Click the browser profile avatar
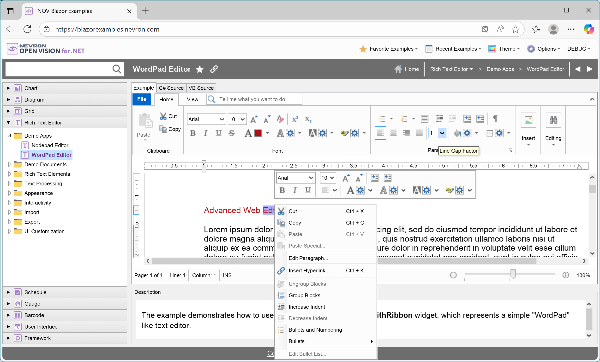The height and width of the screenshot is (362, 600). click(553, 29)
